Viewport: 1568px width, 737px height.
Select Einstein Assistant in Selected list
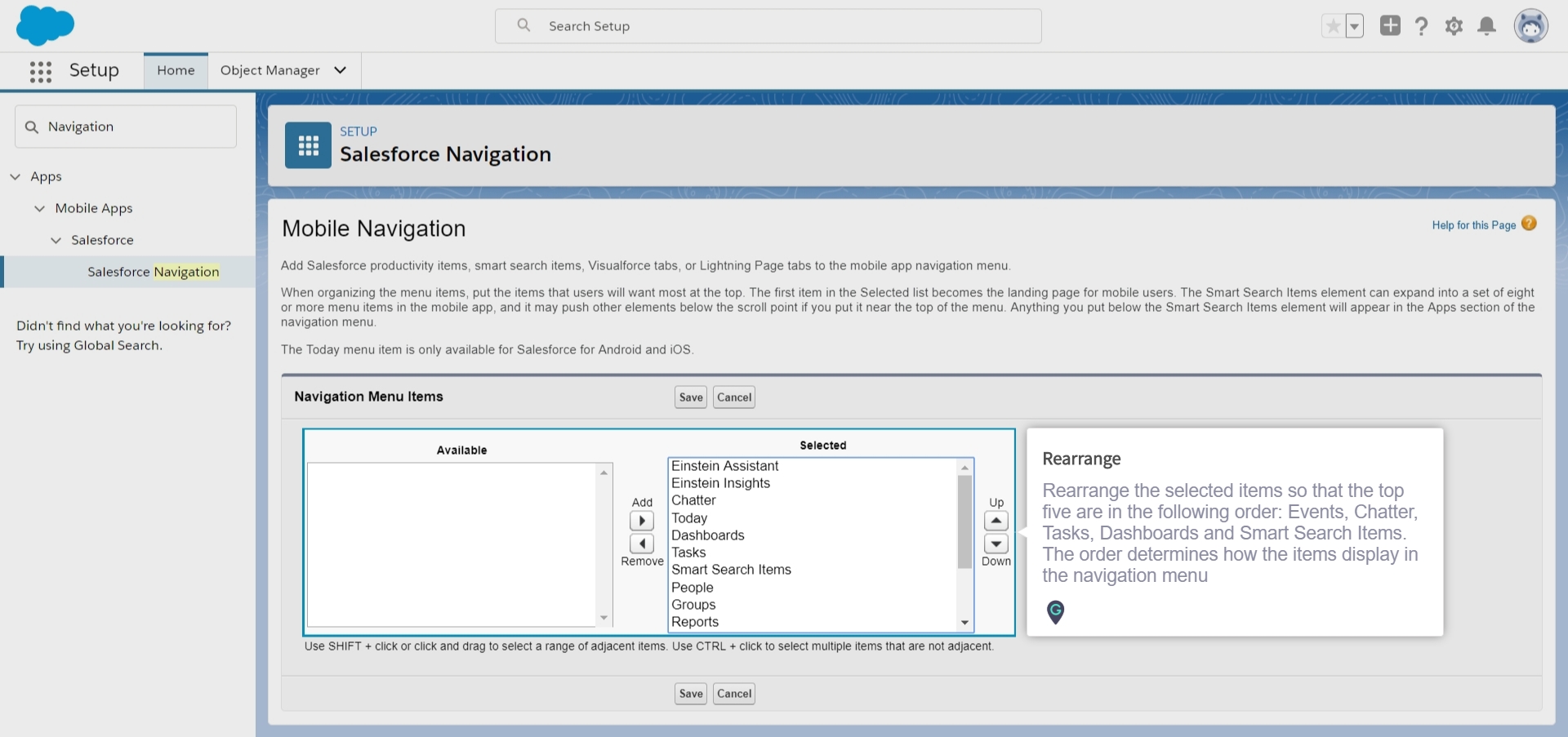click(725, 466)
